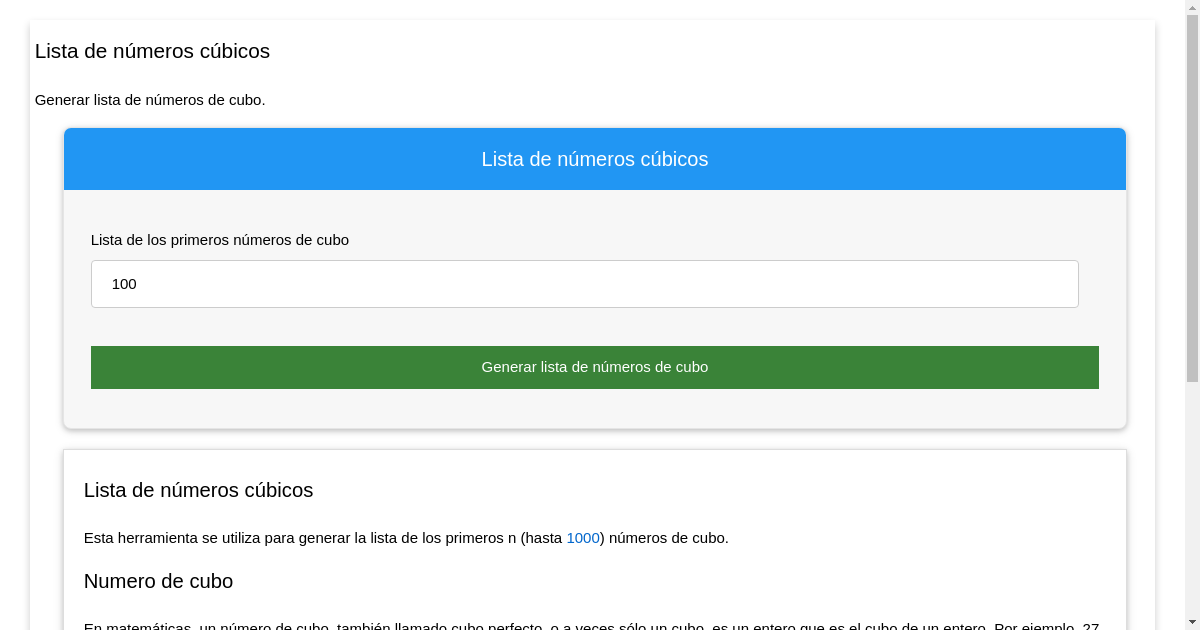Viewport: 1200px width, 630px height.
Task: Click the scrollbar down arrow
Action: (x=1191, y=622)
